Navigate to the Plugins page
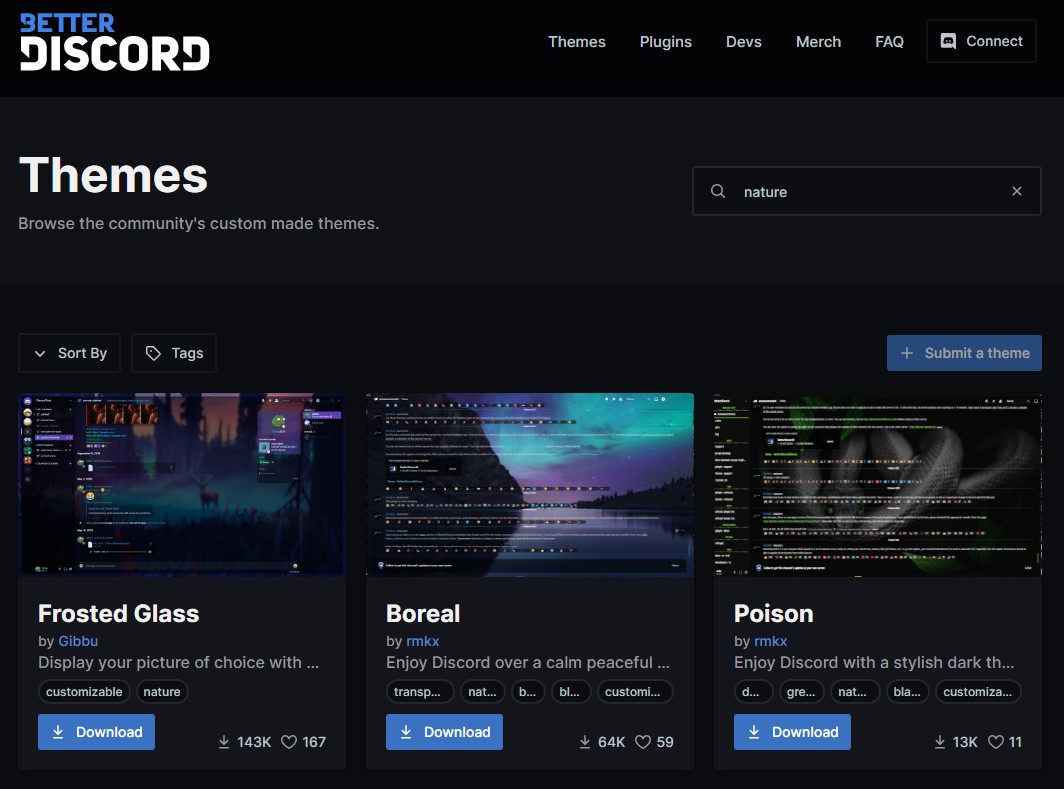This screenshot has height=789, width=1064. point(665,42)
